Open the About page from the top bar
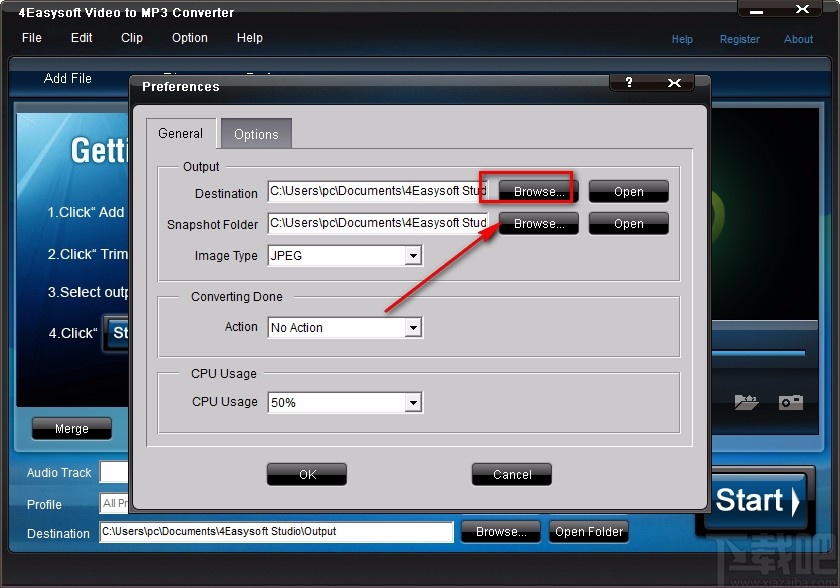Viewport: 840px width, 588px height. coord(798,39)
